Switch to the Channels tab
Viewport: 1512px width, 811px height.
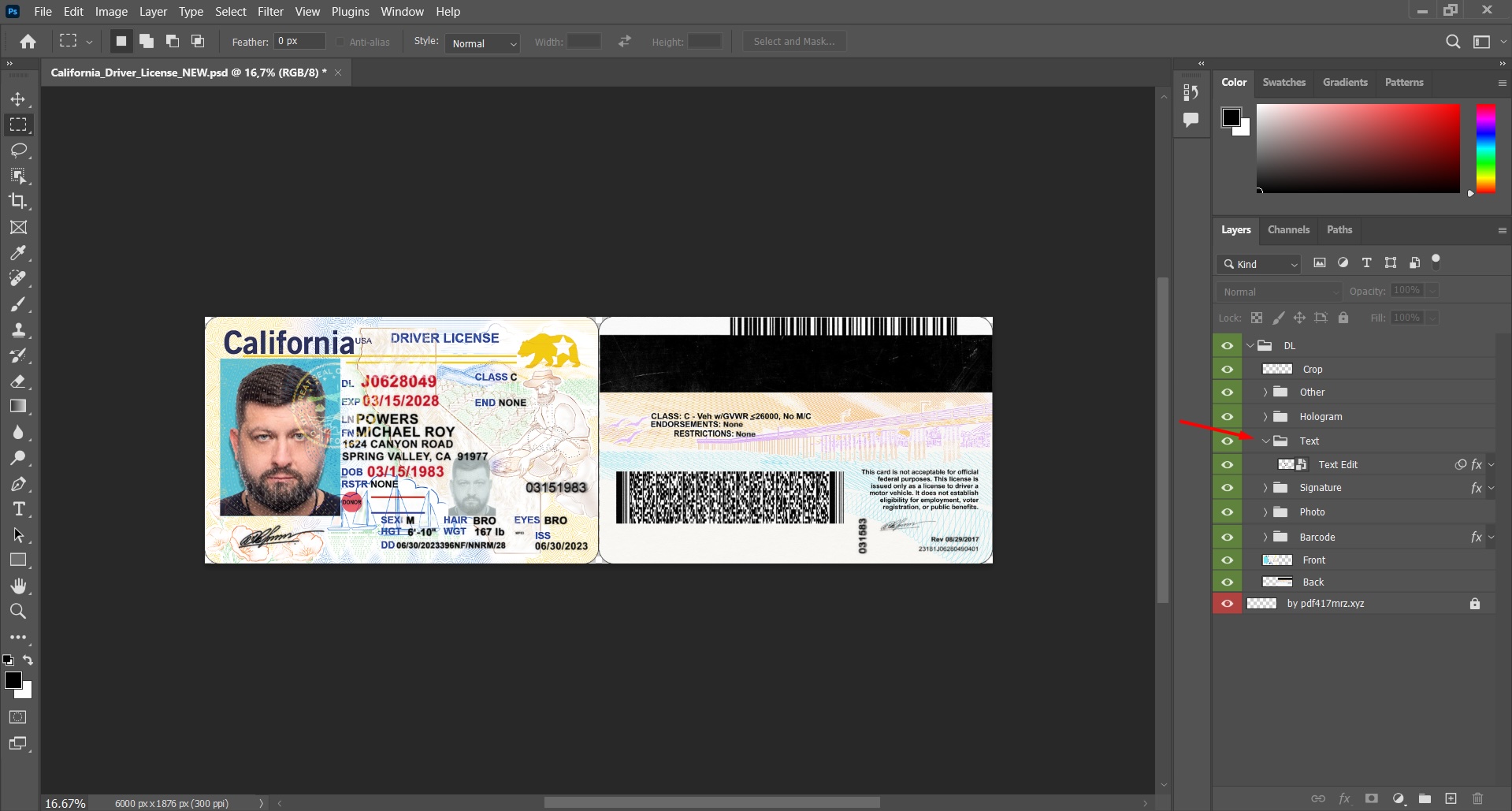click(x=1289, y=229)
